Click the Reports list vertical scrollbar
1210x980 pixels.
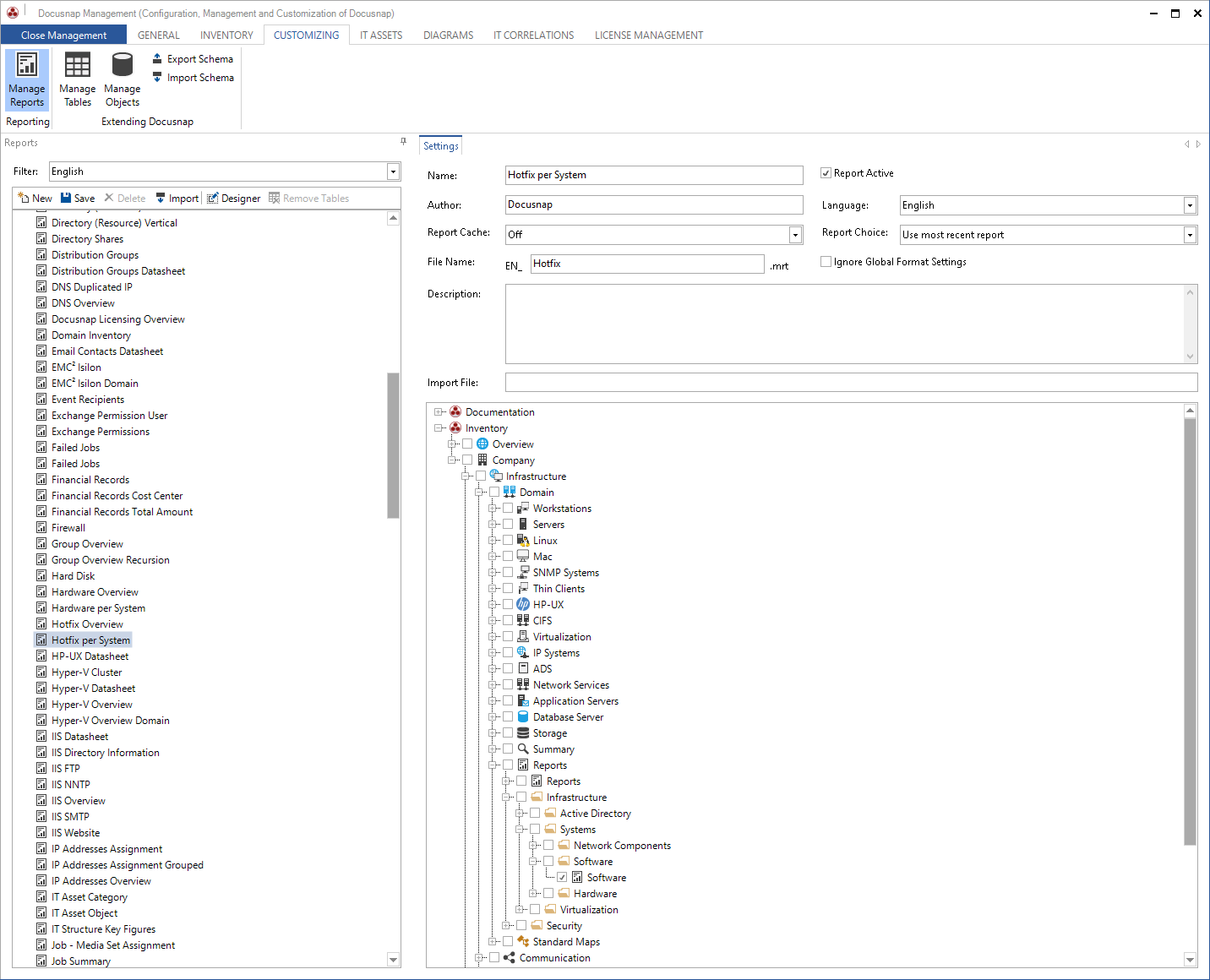393,444
